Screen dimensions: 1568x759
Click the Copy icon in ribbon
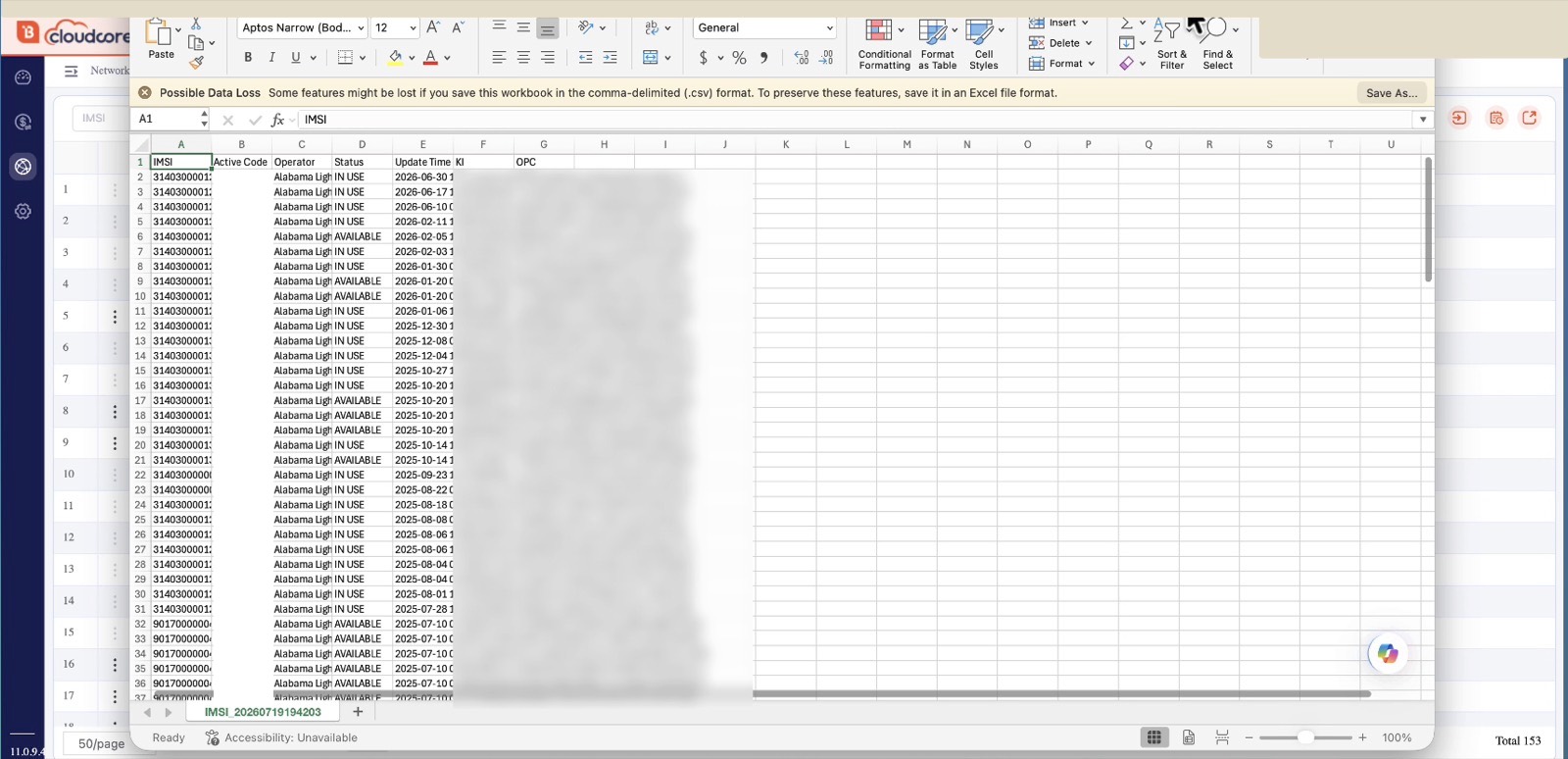pos(196,43)
